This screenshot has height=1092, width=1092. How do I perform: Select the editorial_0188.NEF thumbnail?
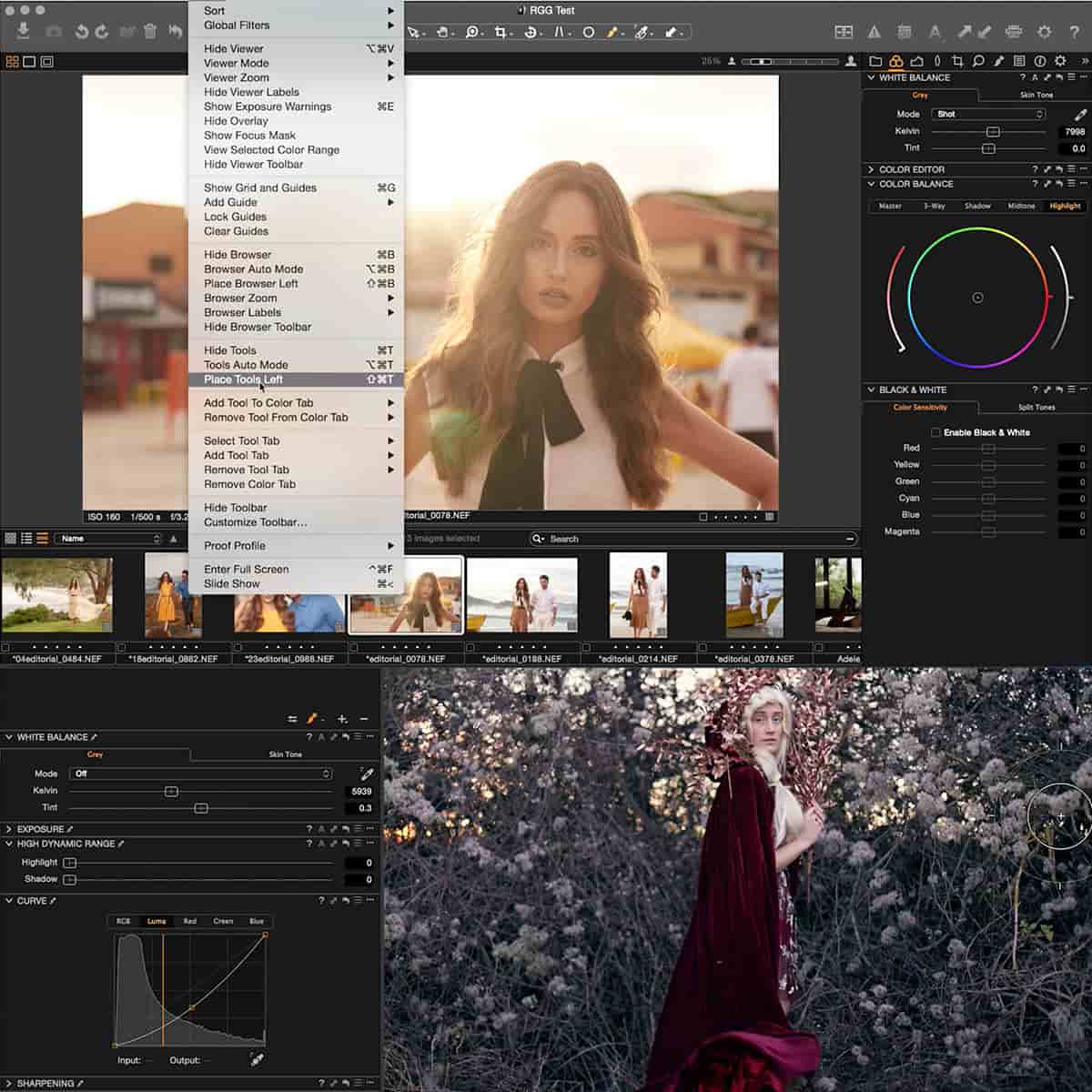tap(521, 596)
